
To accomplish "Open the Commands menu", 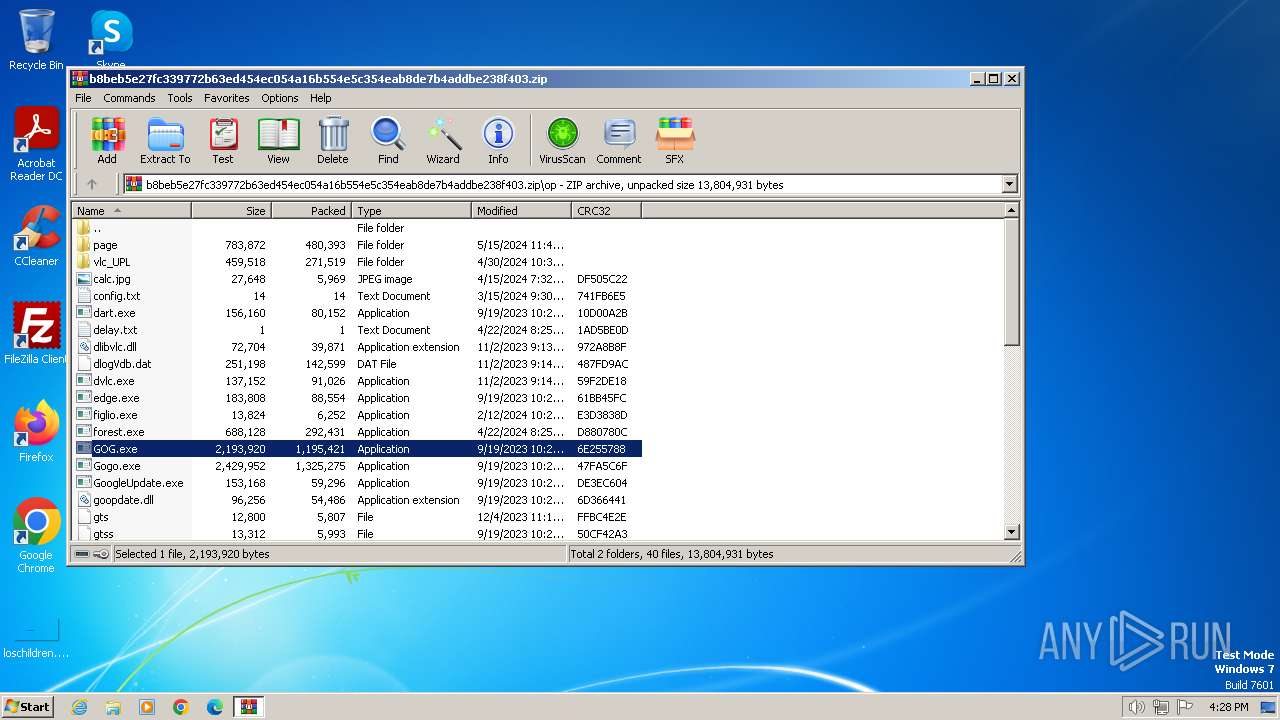I will point(129,98).
